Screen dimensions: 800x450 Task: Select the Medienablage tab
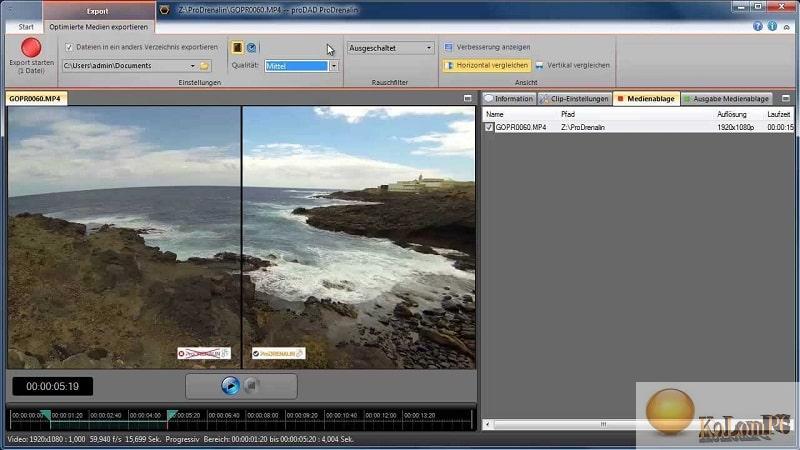646,98
